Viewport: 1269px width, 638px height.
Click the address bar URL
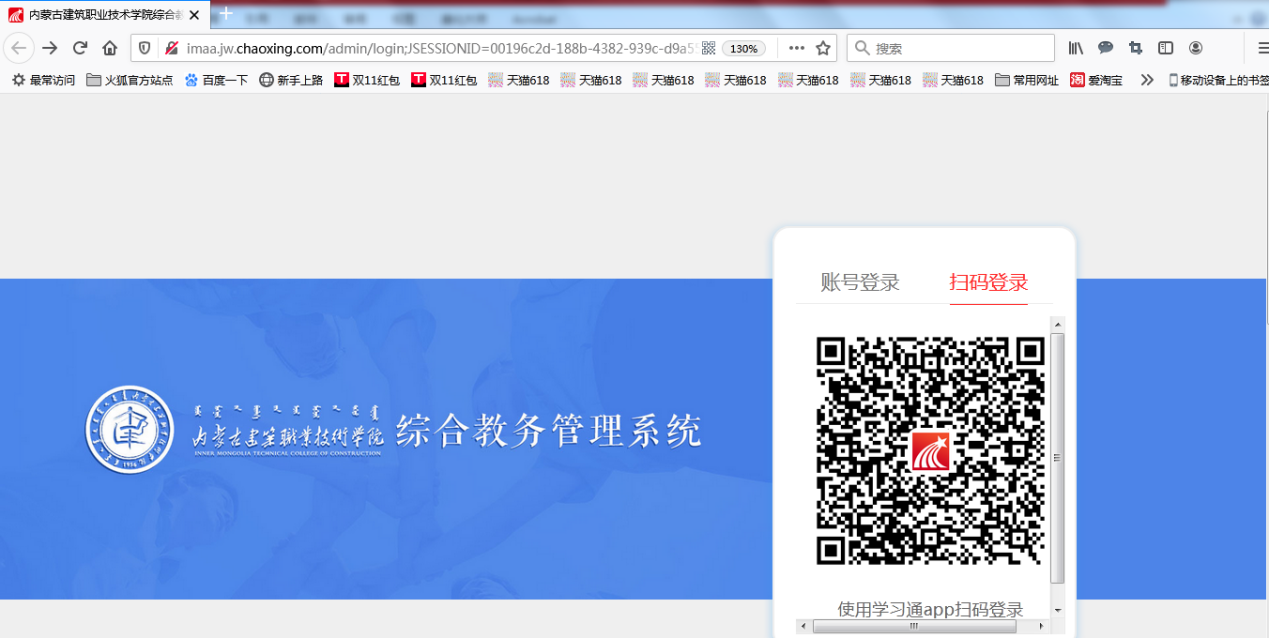tap(440, 48)
